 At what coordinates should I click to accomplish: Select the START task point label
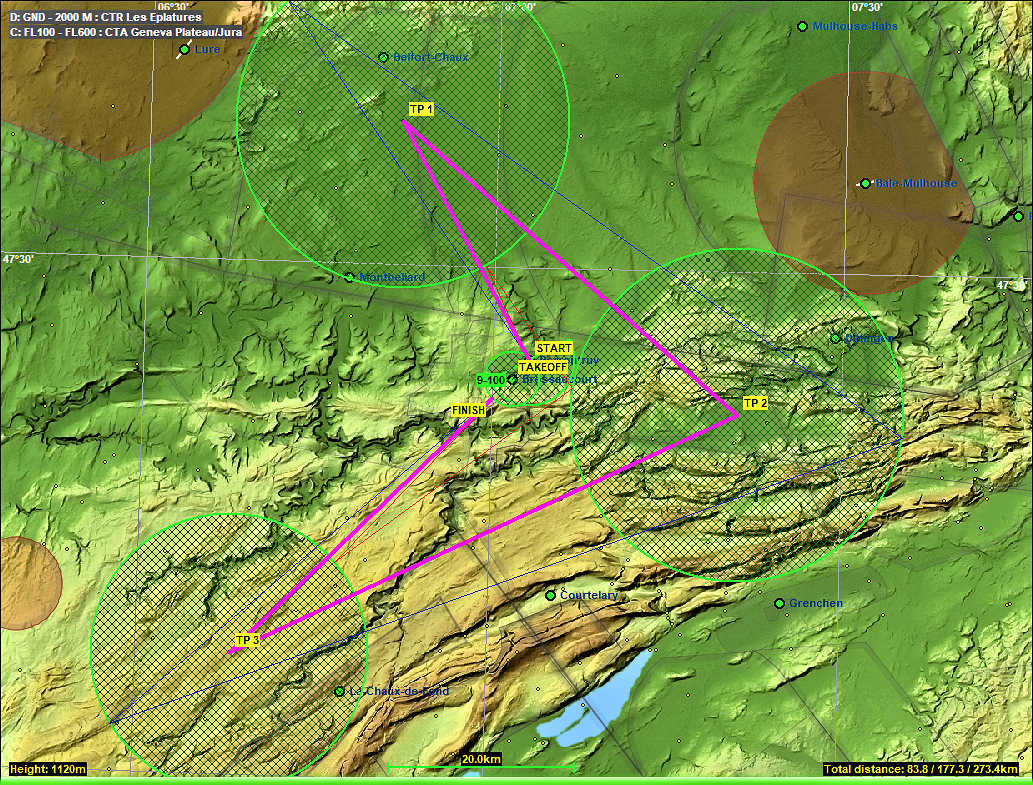tap(554, 348)
